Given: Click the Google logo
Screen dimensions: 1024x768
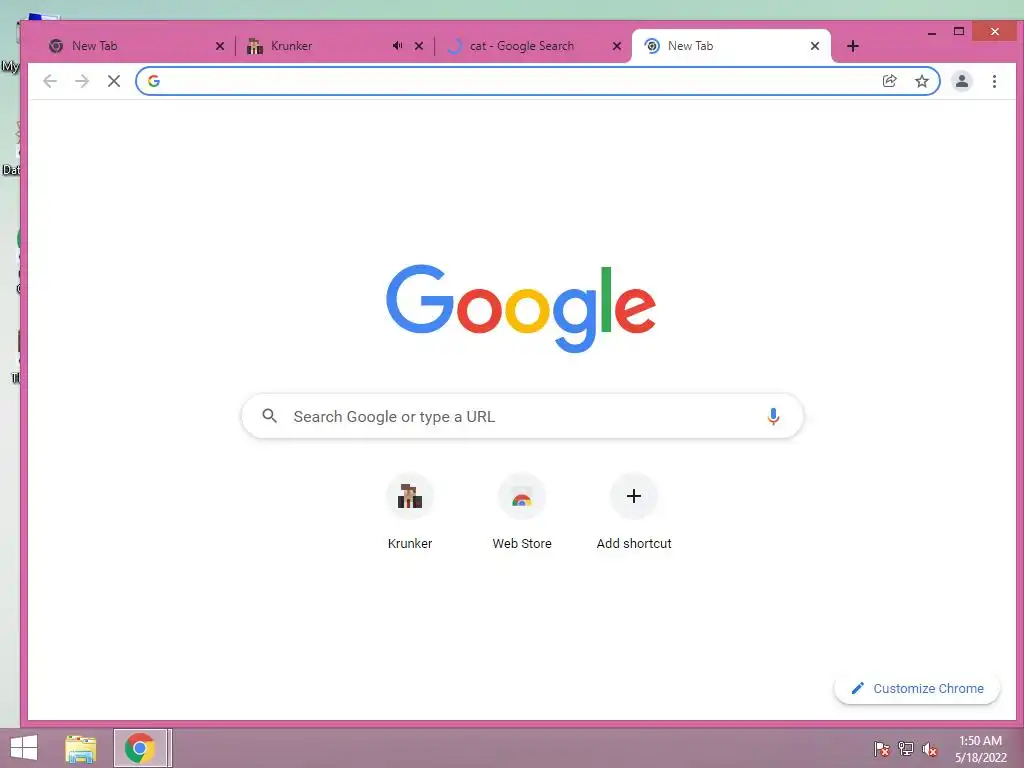Looking at the screenshot, I should point(520,308).
